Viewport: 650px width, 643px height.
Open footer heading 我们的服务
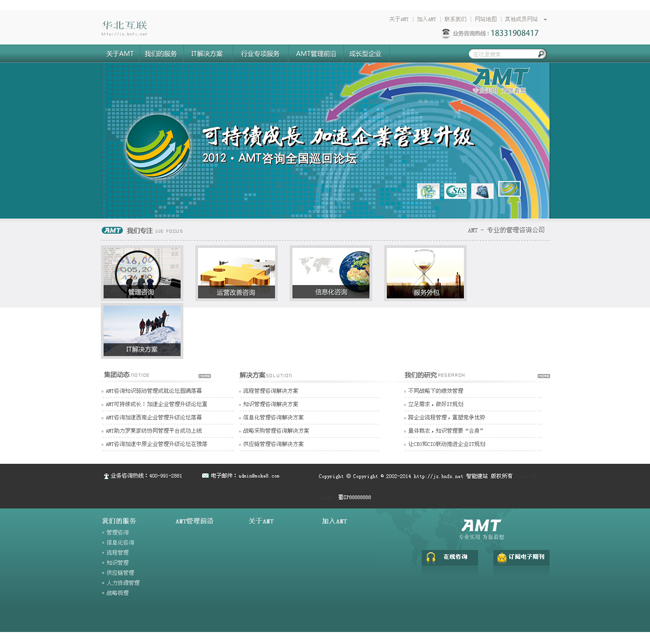119,521
